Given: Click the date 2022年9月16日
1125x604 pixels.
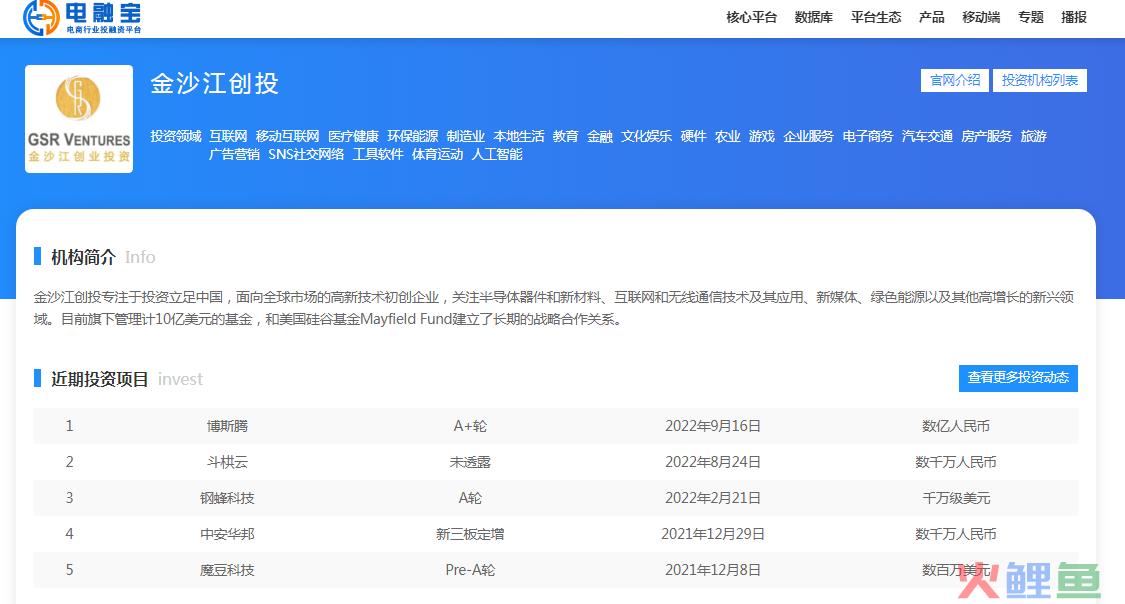Looking at the screenshot, I should pyautogui.click(x=712, y=426).
